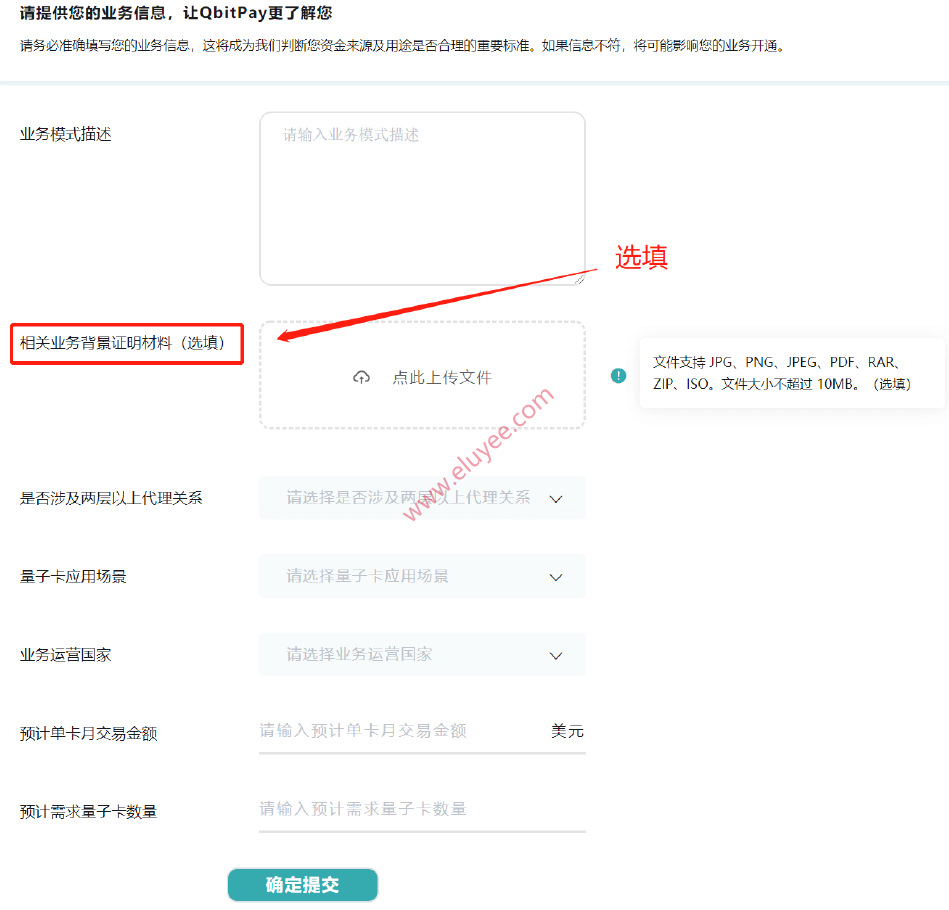Open the 业务运营国家 country dropdown
This screenshot has width=949, height=910.
tap(420, 655)
